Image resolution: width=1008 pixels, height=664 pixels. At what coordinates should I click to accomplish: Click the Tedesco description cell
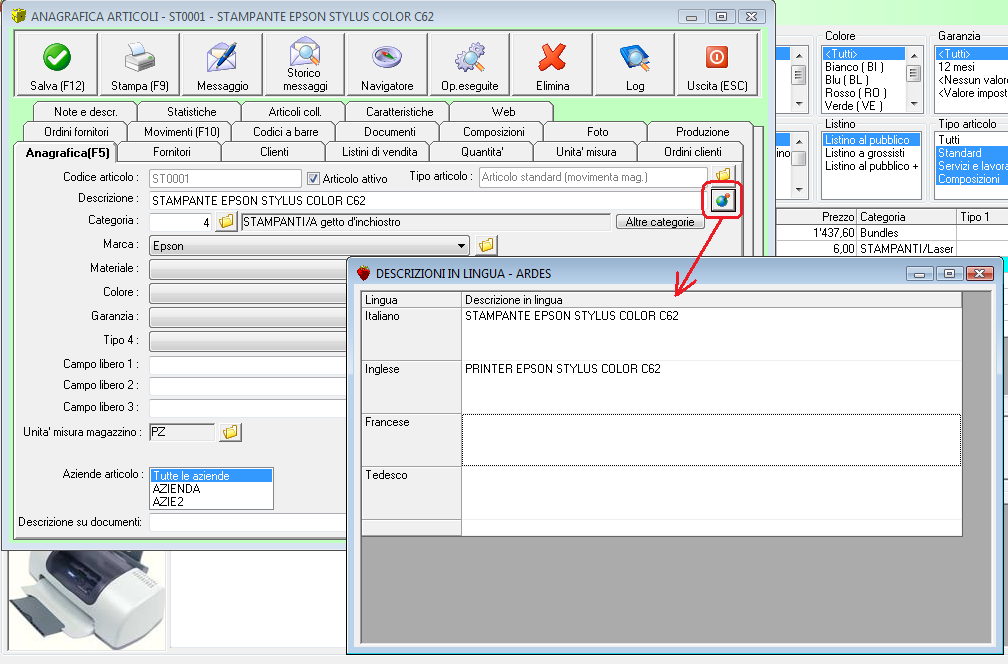click(712, 493)
